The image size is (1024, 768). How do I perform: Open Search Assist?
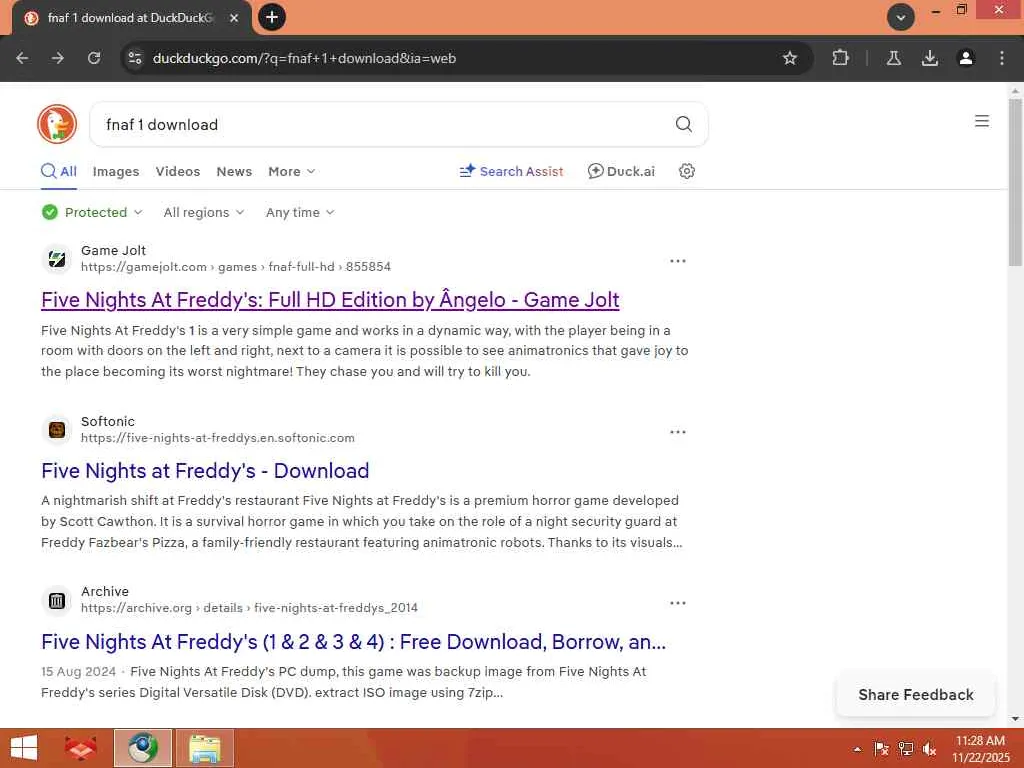511,171
